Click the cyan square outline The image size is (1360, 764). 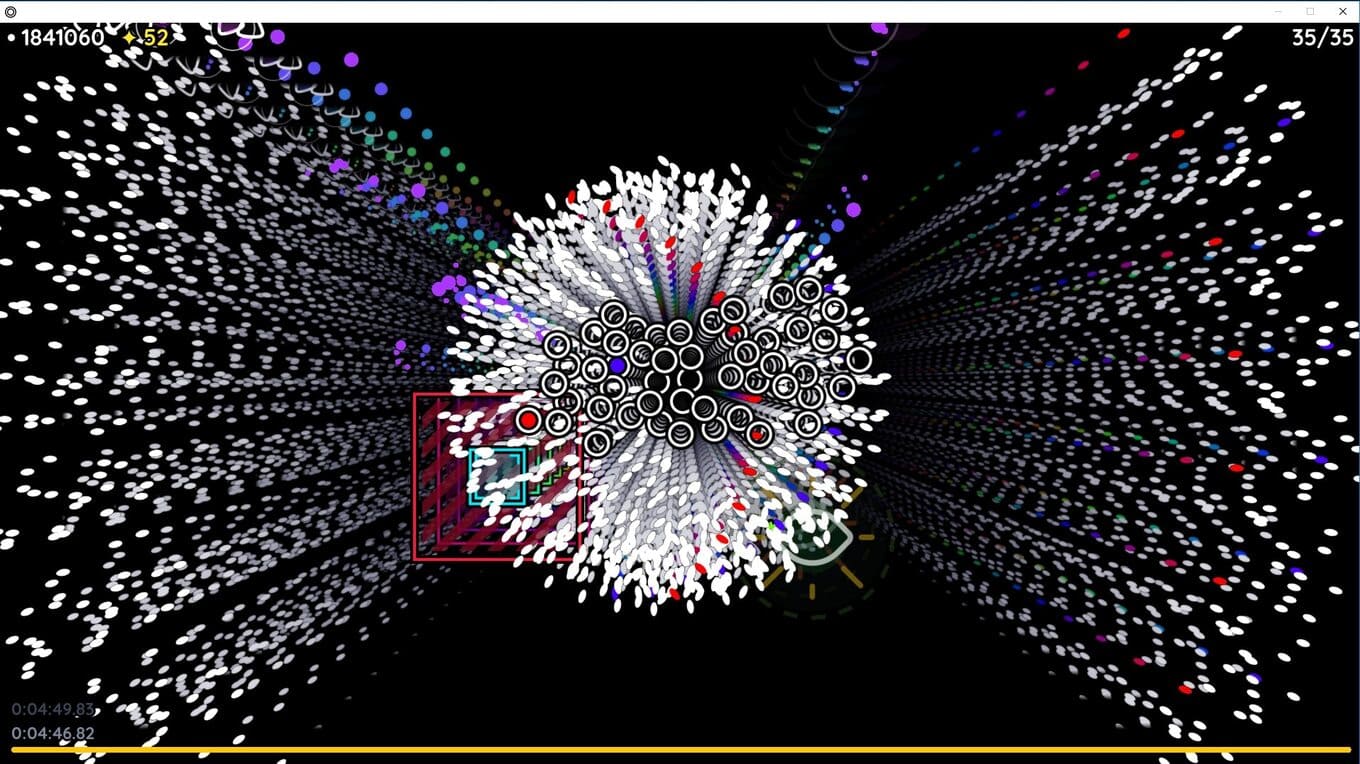(x=498, y=476)
